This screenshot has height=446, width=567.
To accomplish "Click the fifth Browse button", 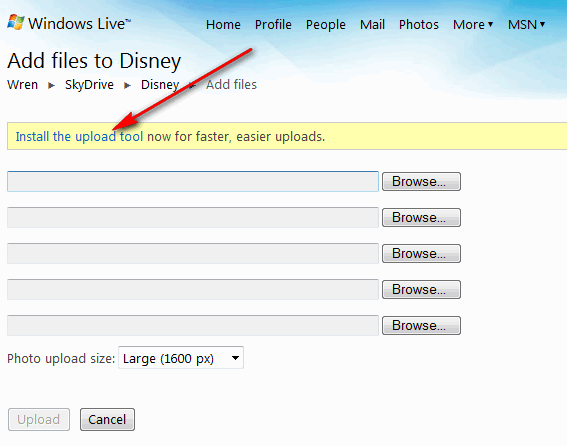I will click(x=421, y=326).
